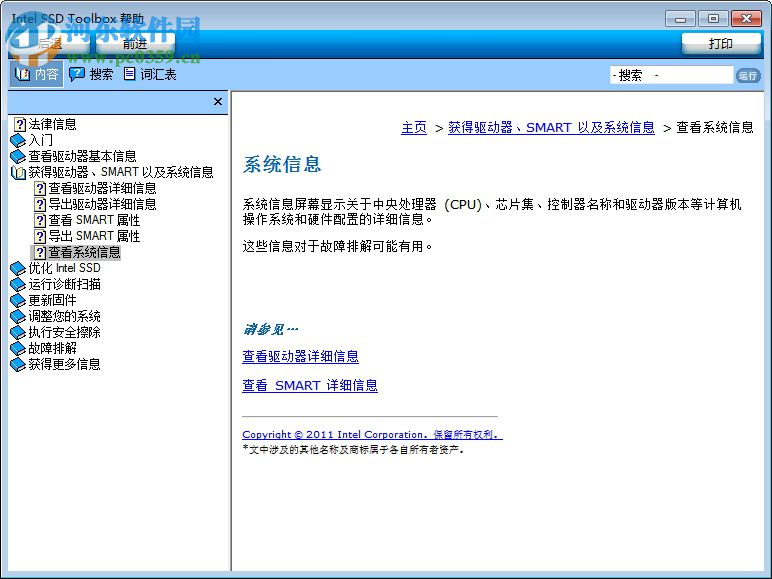Click the topic icon beside 查看 SMART 属性
Screen dimensions: 772x579
40,221
